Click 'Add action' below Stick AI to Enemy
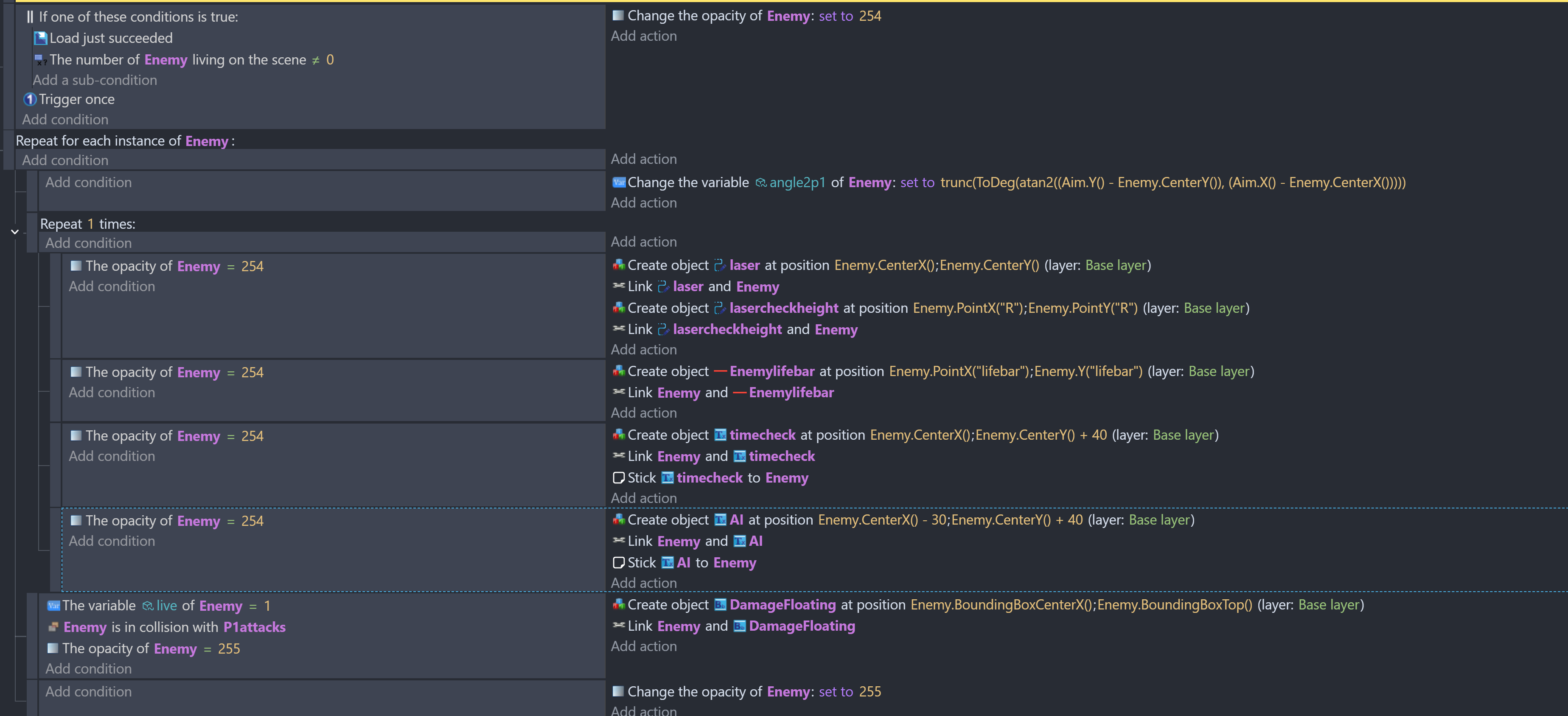This screenshot has height=716, width=1568. [643, 583]
